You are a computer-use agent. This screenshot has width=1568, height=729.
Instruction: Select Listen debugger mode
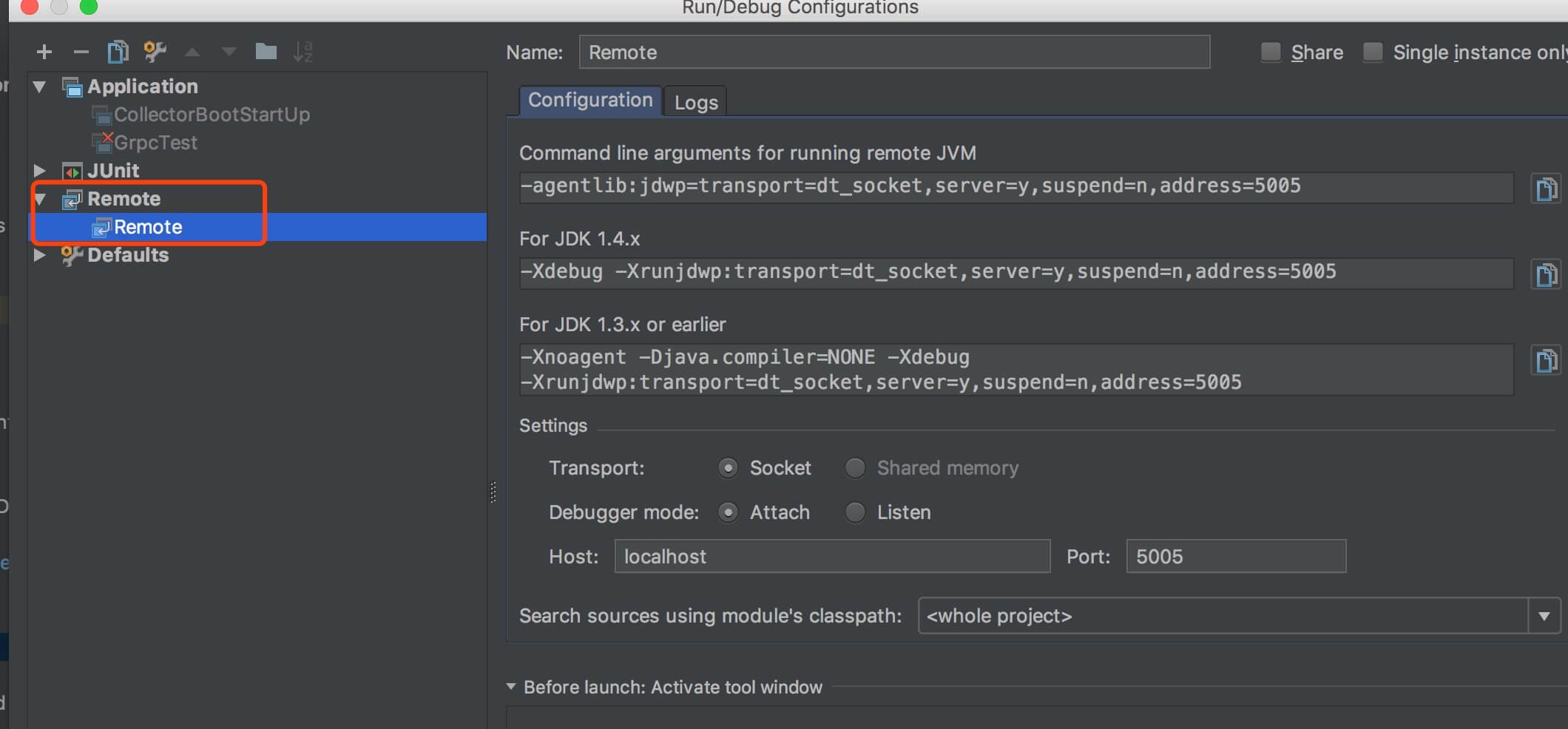coord(855,512)
